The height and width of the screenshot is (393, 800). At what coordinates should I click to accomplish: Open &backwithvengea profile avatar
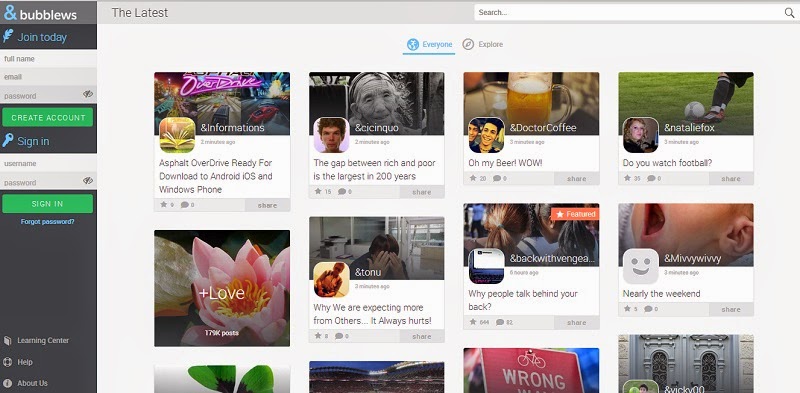[487, 266]
